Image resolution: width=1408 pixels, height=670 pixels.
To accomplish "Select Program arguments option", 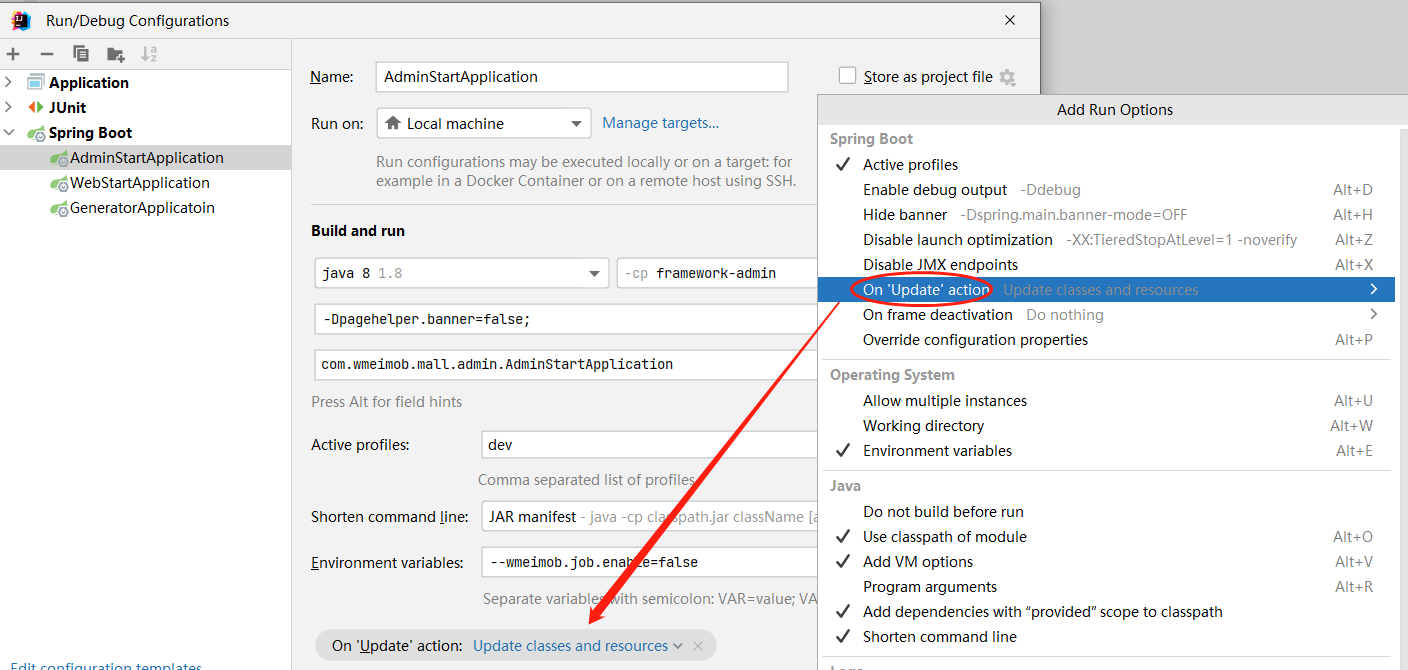I will [x=1108, y=586].
